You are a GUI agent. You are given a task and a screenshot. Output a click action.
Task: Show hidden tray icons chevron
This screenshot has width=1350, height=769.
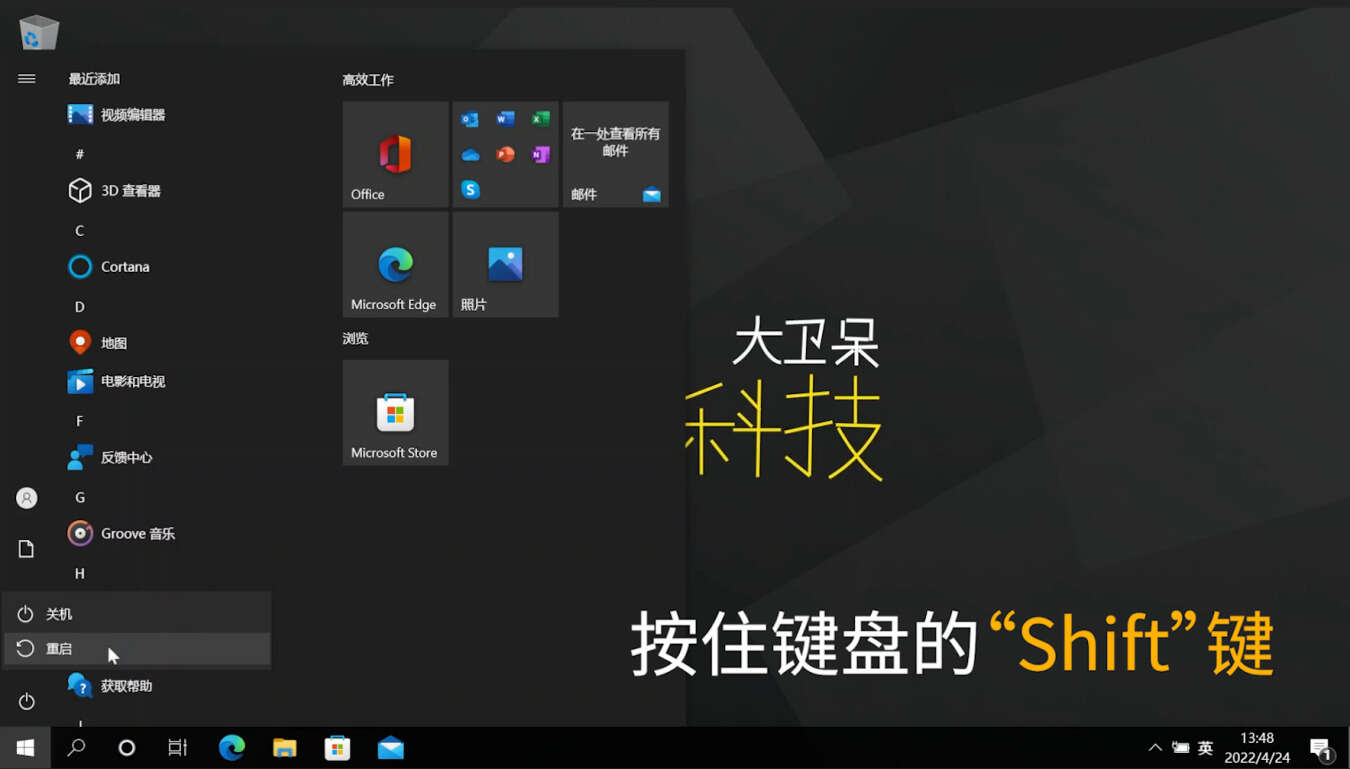point(1155,748)
